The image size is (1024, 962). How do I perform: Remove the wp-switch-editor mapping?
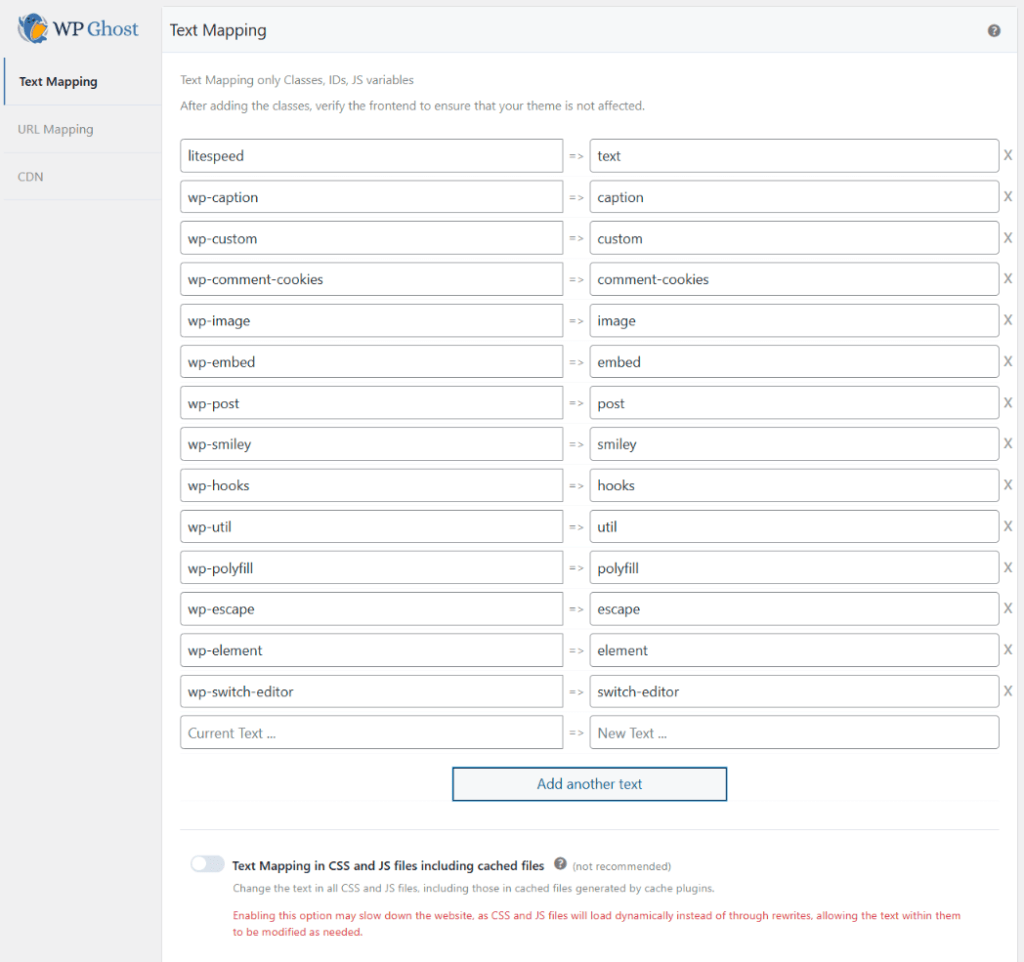click(1008, 691)
